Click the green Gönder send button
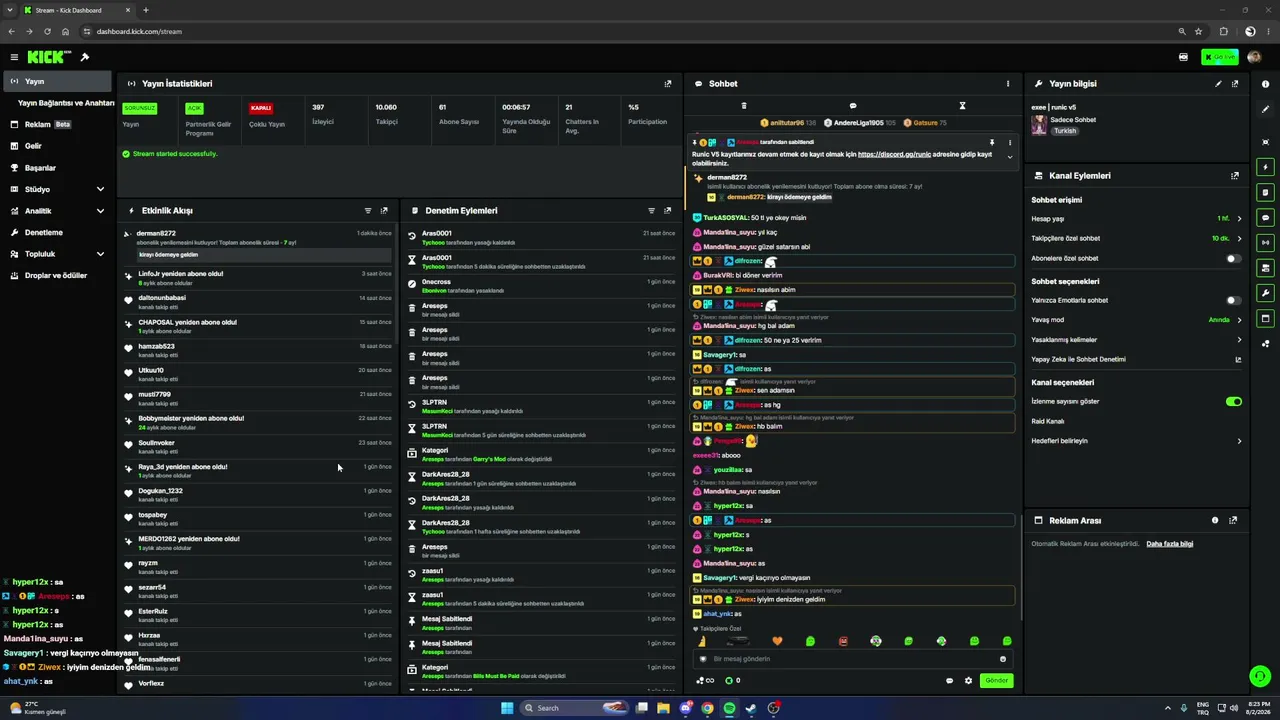Image resolution: width=1280 pixels, height=720 pixels. 997,681
